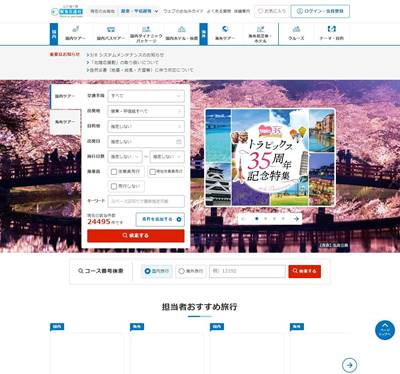Open the domestic hotel and ryokan nav icon
The height and width of the screenshot is (374, 400).
coord(181,29)
